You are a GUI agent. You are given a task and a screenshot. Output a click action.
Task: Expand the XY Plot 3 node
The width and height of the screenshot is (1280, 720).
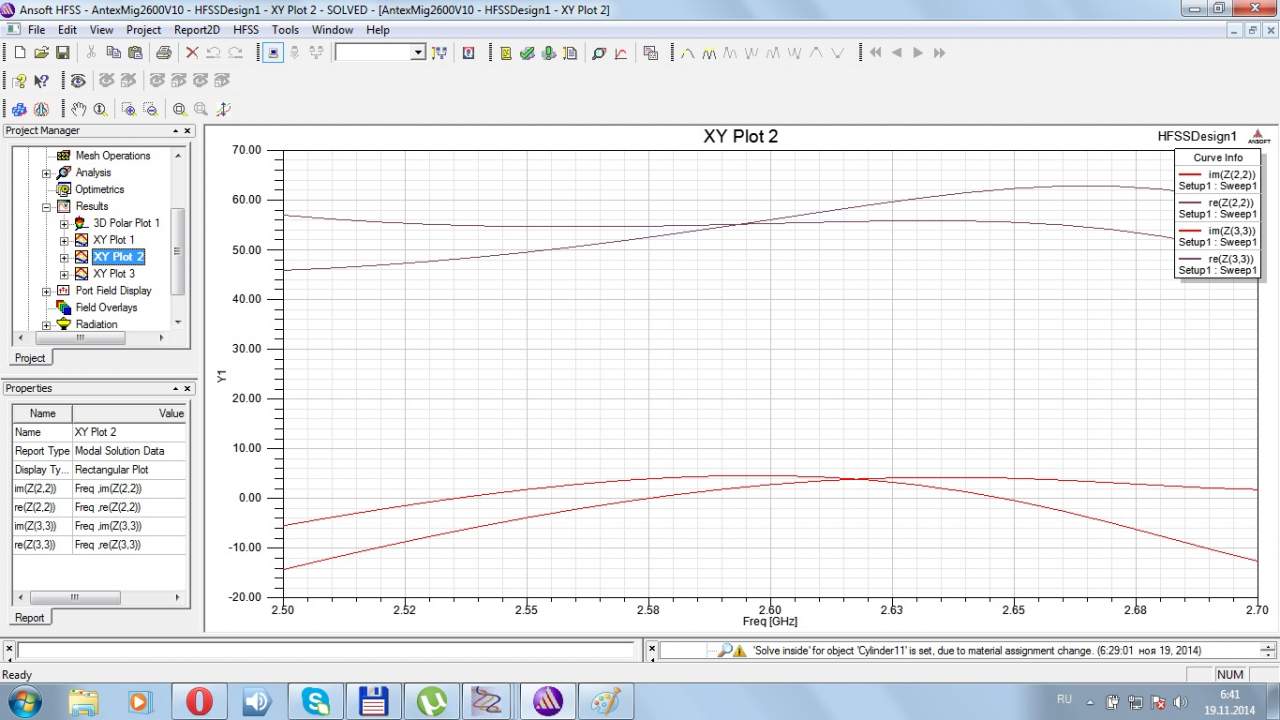point(64,274)
